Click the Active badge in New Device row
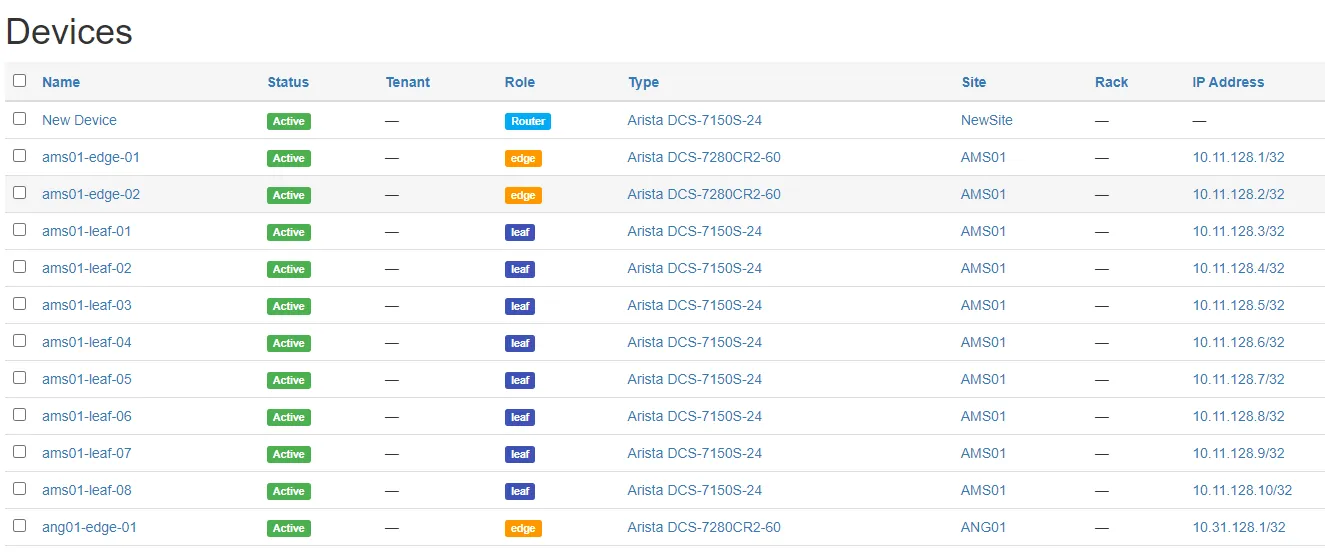The image size is (1325, 555). (288, 121)
